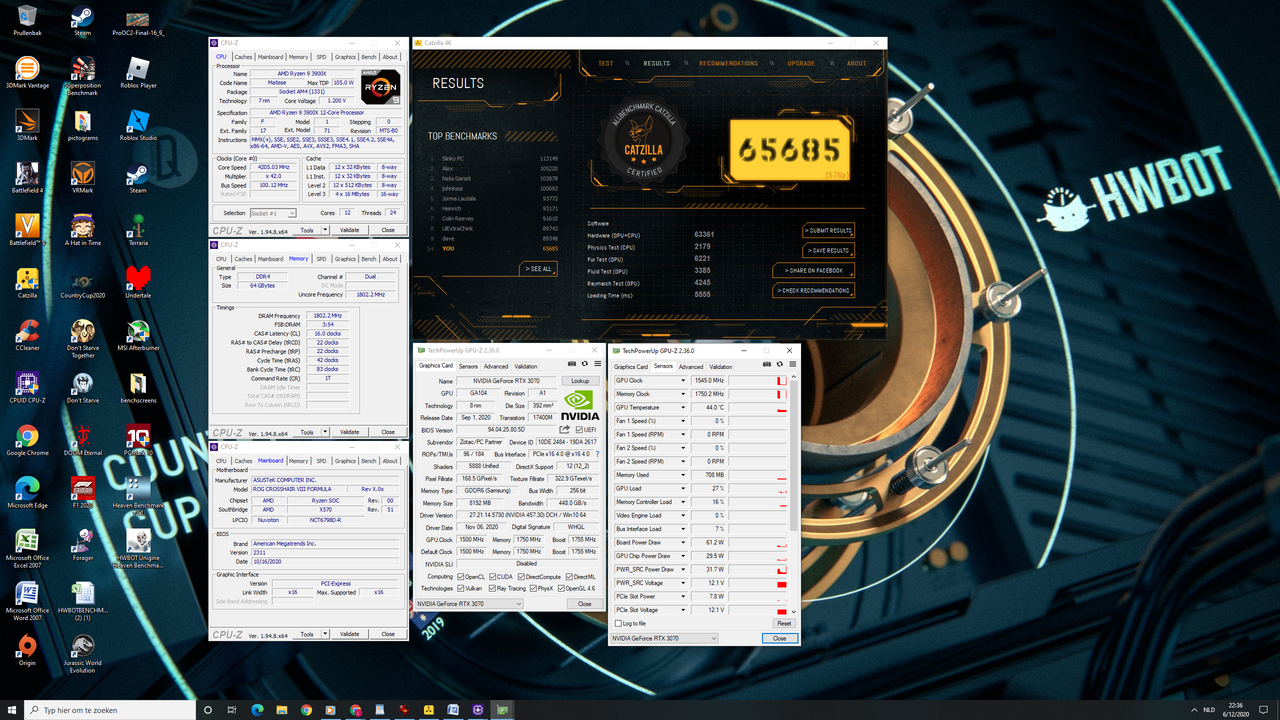This screenshot has width=1280, height=720.
Task: Launch Google Chrome from the desktop
Action: coord(27,440)
